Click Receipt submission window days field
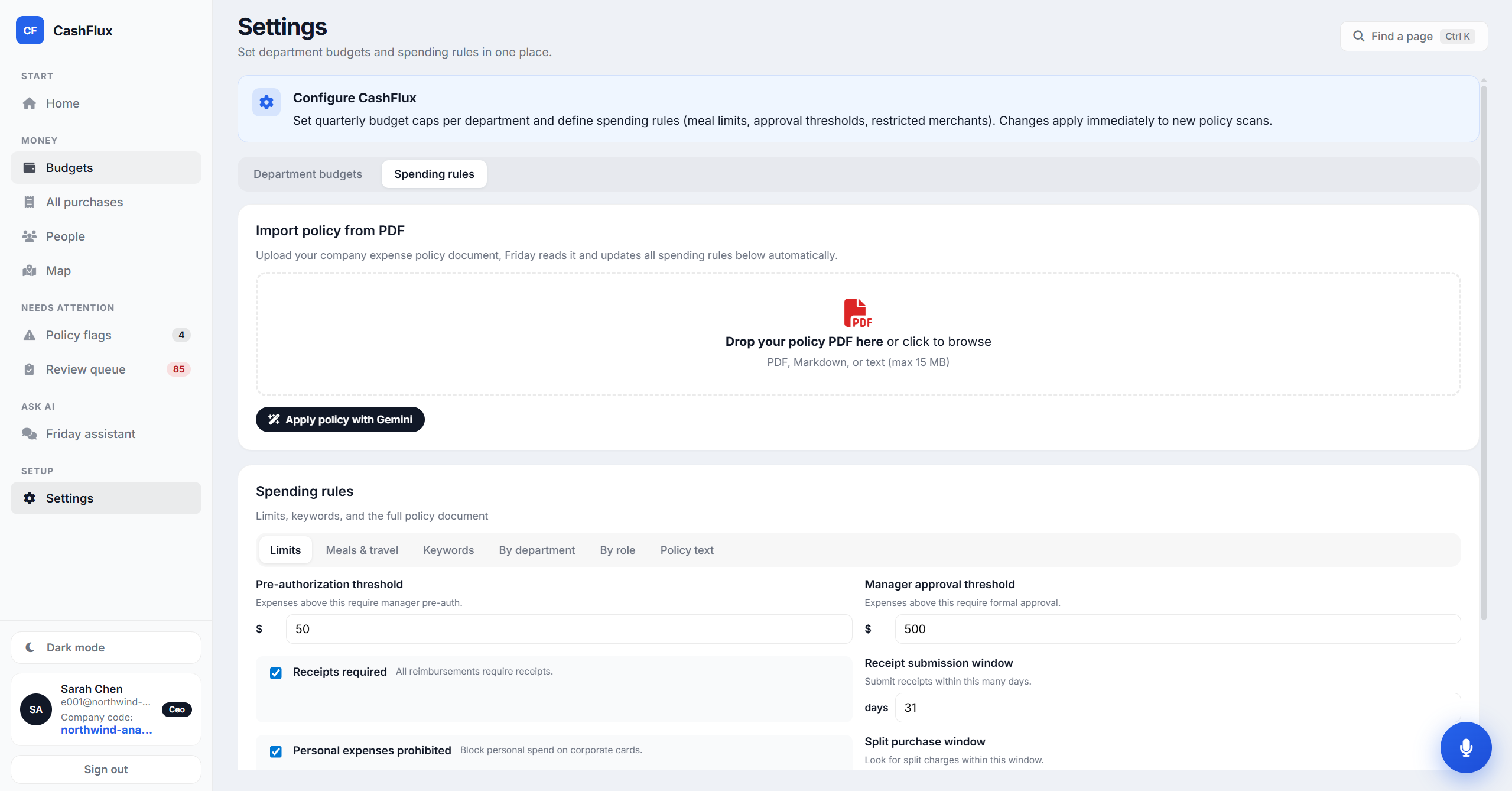The height and width of the screenshot is (791, 1512). coord(1178,708)
